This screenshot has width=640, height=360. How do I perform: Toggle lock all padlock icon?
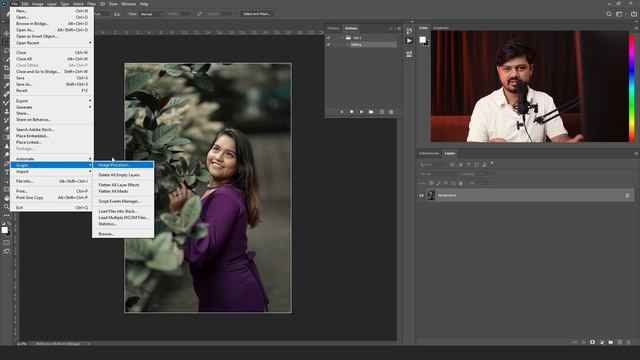pyautogui.click(x=460, y=183)
